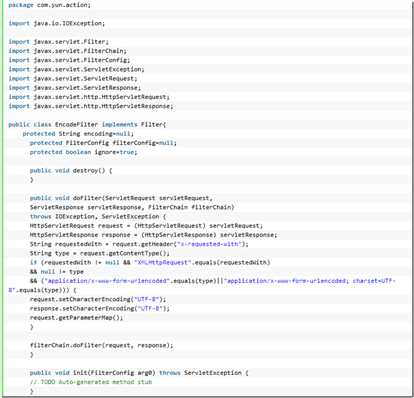Click 'public void init(FilterConfig arg0)' line
This screenshot has height=398, width=414.
[x=139, y=373]
